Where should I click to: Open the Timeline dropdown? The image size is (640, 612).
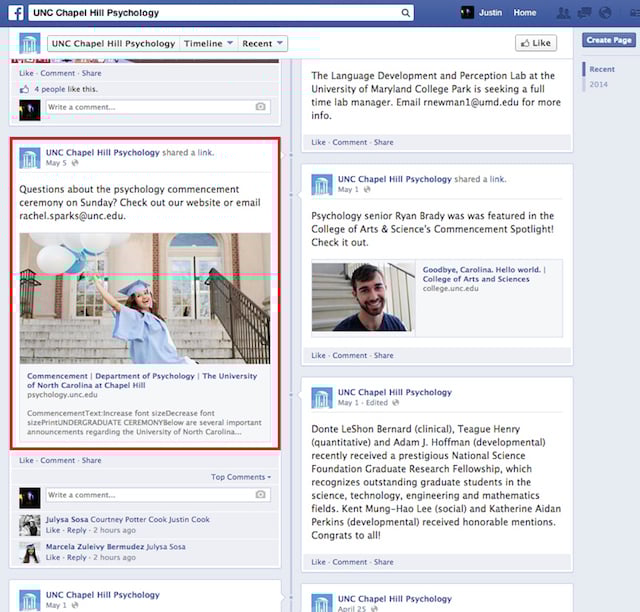pyautogui.click(x=208, y=43)
